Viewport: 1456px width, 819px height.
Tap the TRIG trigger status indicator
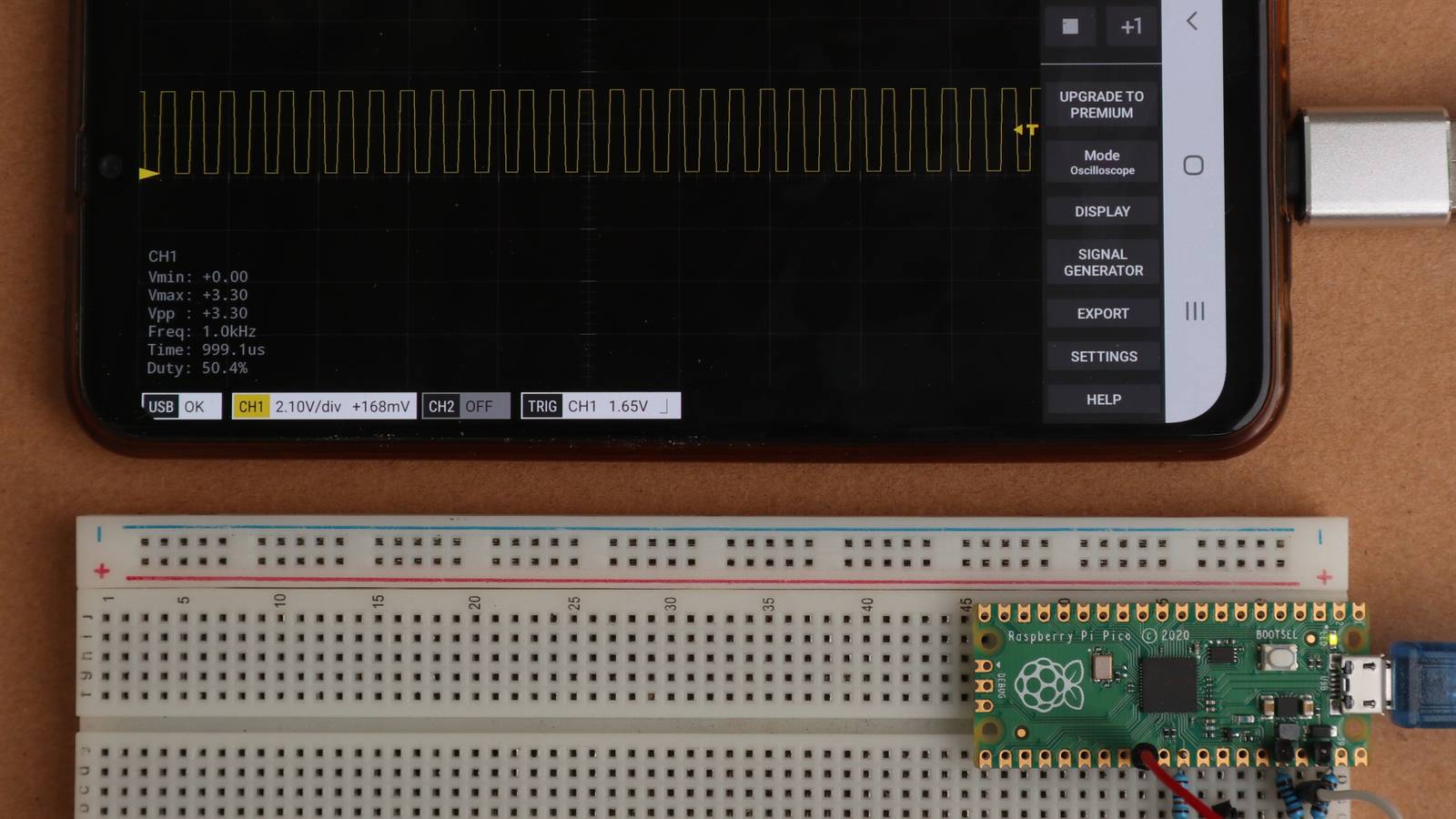click(x=541, y=407)
